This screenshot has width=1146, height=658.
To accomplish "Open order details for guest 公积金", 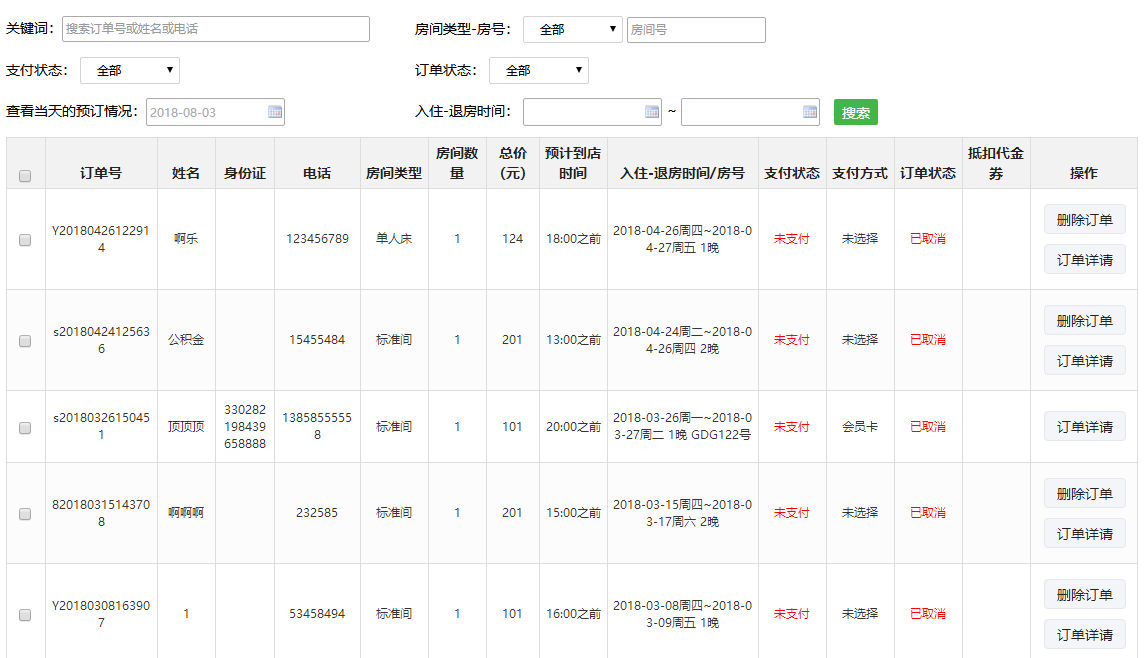I will (1084, 361).
